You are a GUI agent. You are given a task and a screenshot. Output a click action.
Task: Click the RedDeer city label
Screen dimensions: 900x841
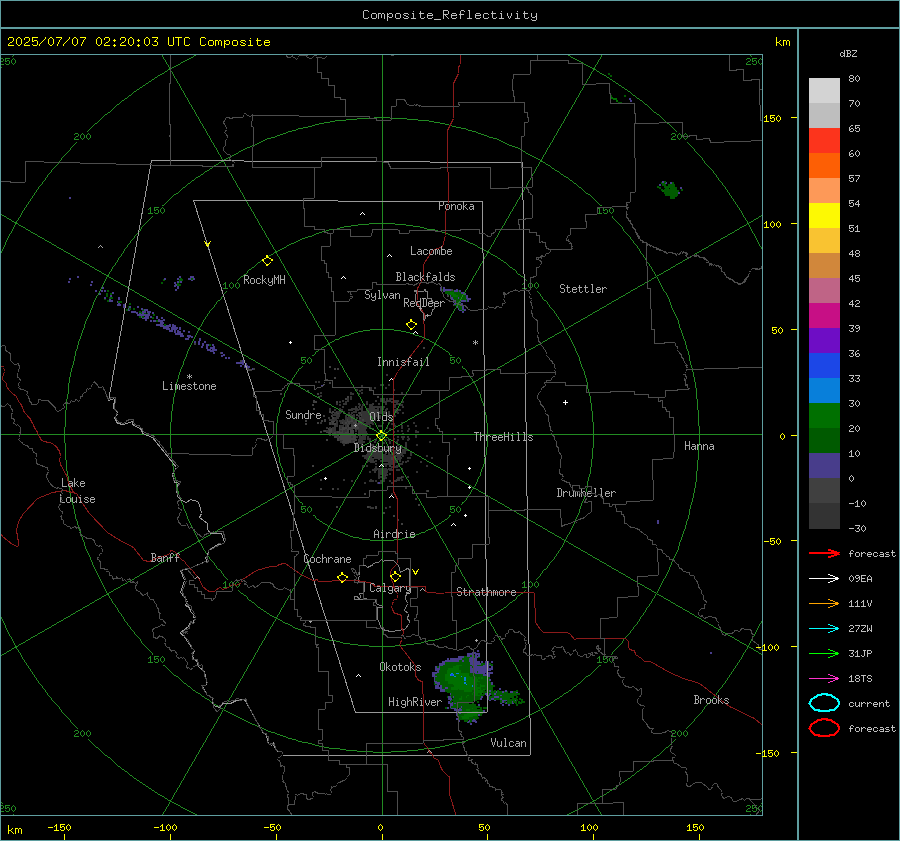[x=424, y=303]
